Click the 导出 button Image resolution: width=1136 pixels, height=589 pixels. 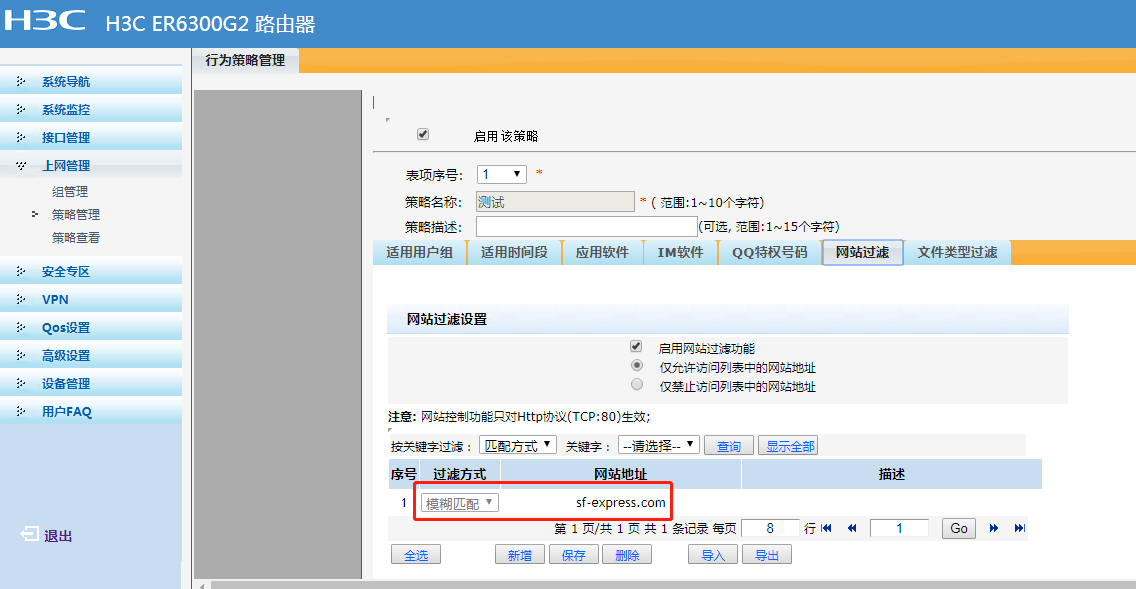(767, 555)
